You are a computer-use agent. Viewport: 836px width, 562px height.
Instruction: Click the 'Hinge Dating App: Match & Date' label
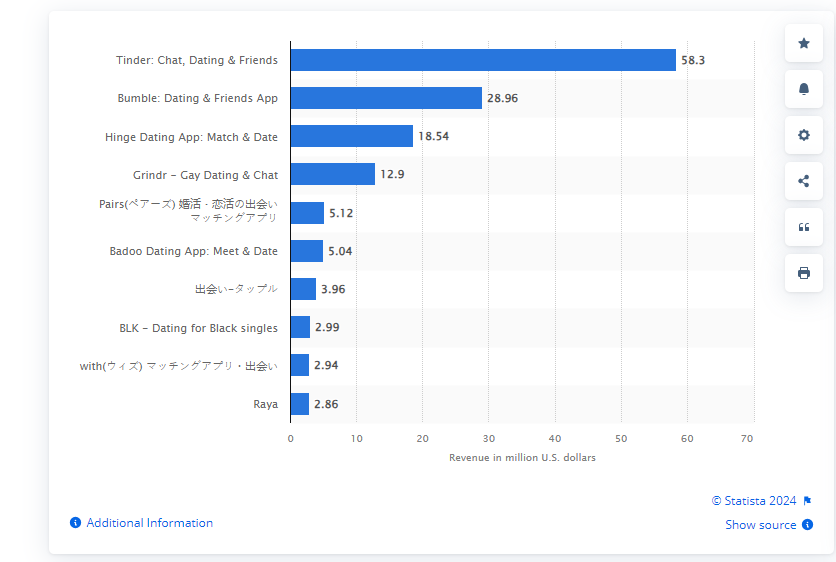pyautogui.click(x=191, y=137)
